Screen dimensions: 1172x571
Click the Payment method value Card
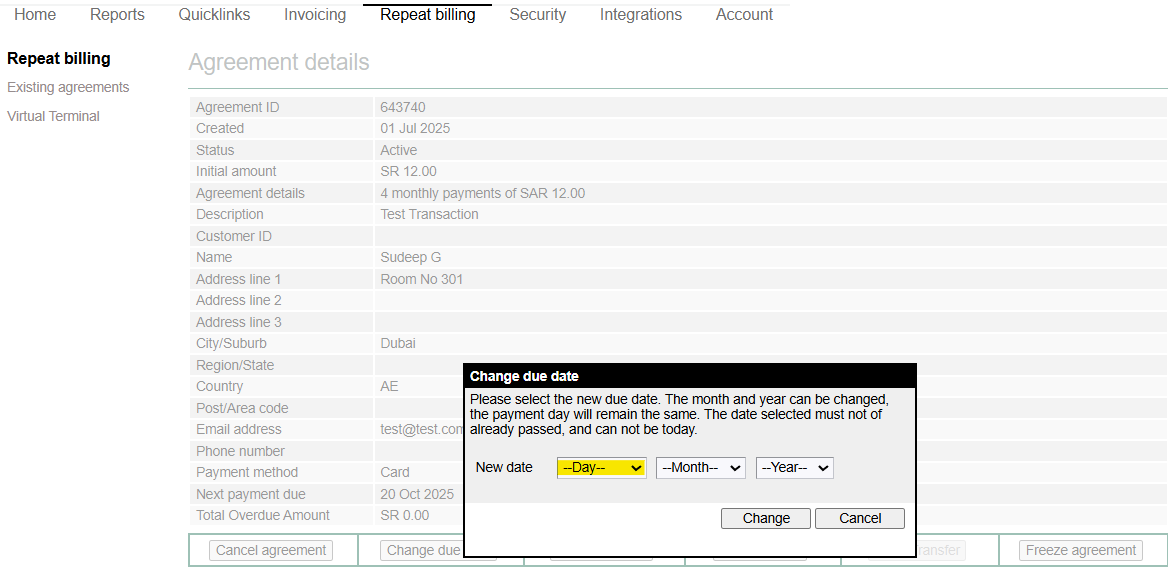click(395, 472)
